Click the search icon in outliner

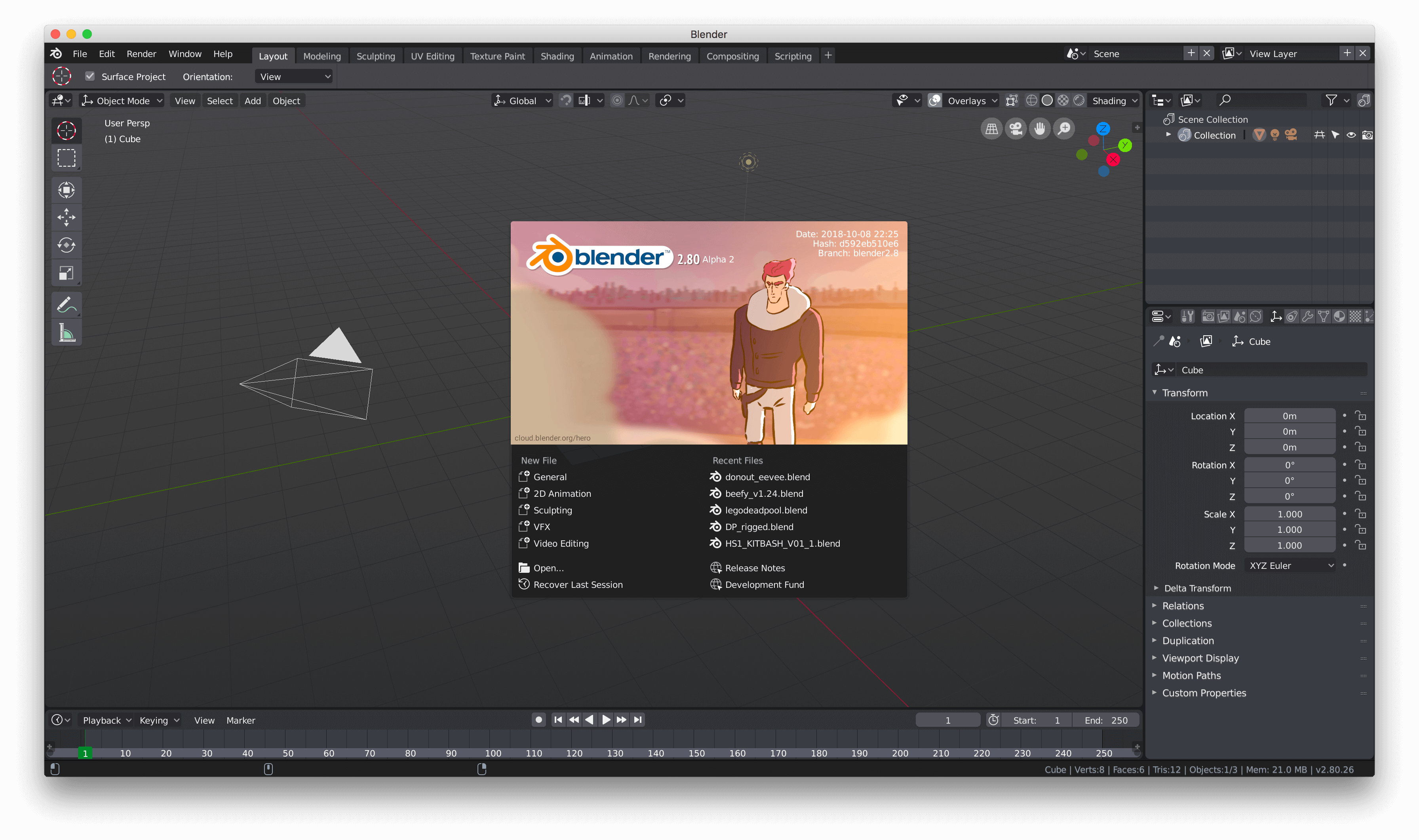coord(1225,101)
